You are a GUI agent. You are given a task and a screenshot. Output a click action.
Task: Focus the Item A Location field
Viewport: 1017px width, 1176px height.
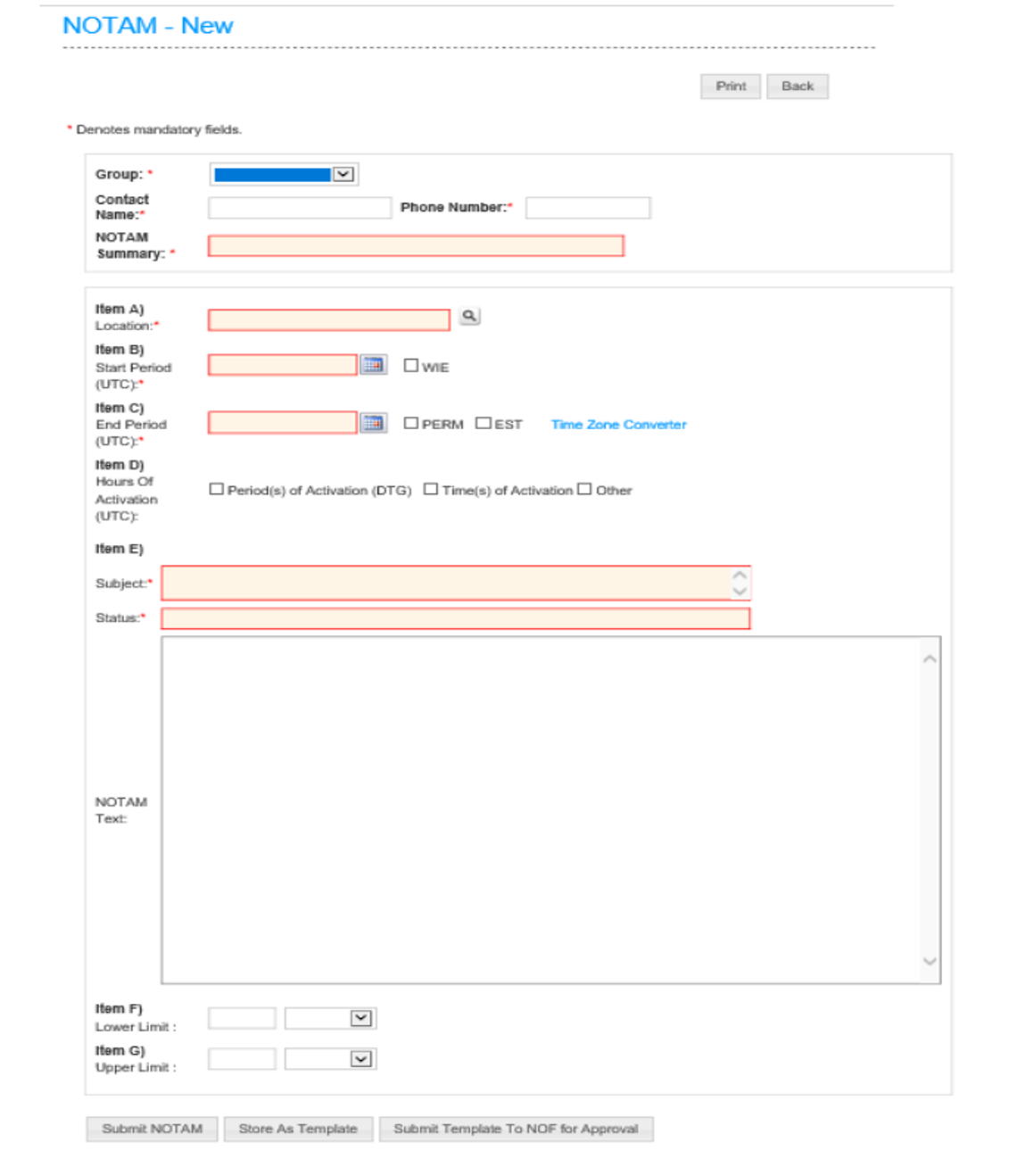pyautogui.click(x=328, y=319)
